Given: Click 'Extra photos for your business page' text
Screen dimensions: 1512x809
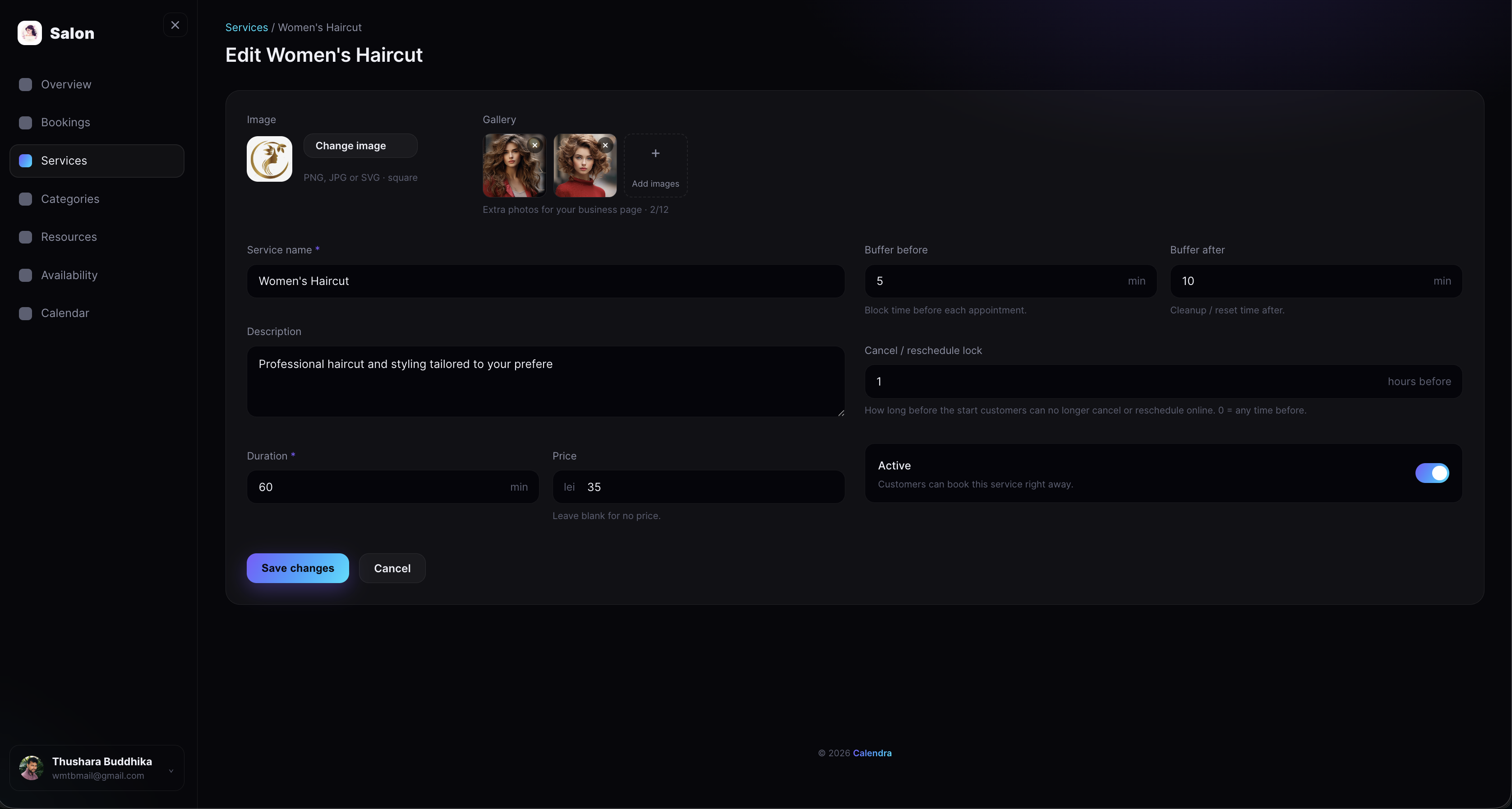Looking at the screenshot, I should 562,209.
